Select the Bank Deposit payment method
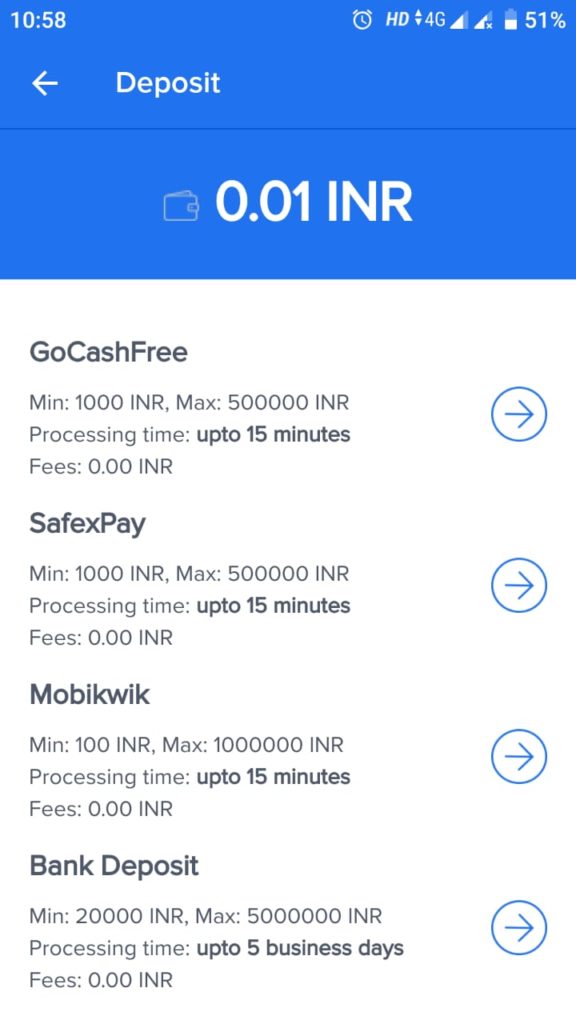The width and height of the screenshot is (576, 1024). tap(115, 864)
